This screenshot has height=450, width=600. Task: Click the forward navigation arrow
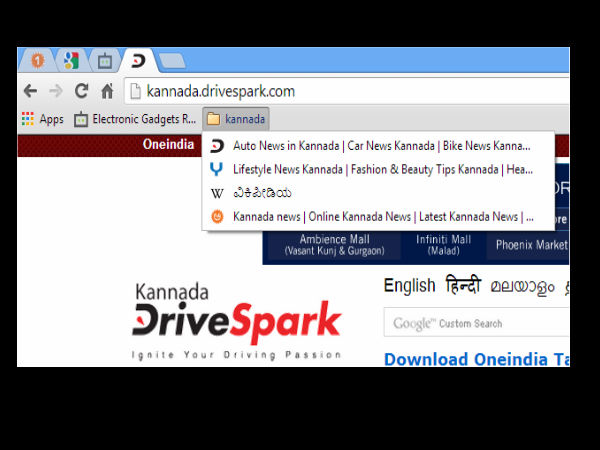(x=56, y=91)
